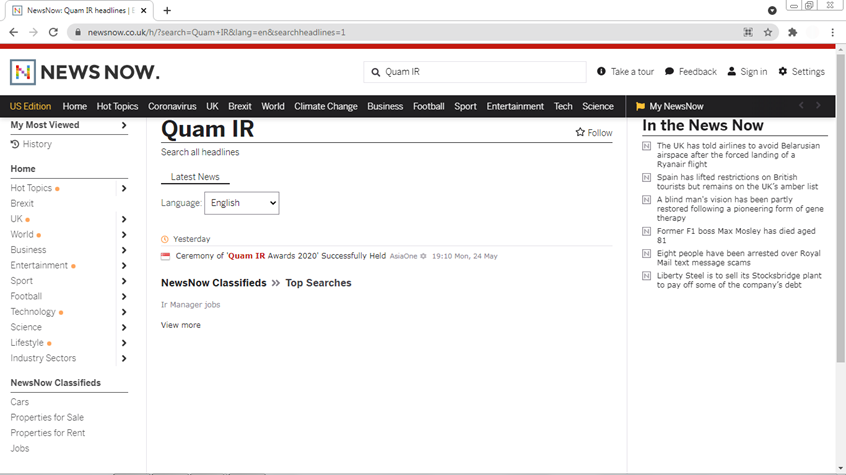Expand Industry Sectors sidebar arrow

[x=124, y=358]
